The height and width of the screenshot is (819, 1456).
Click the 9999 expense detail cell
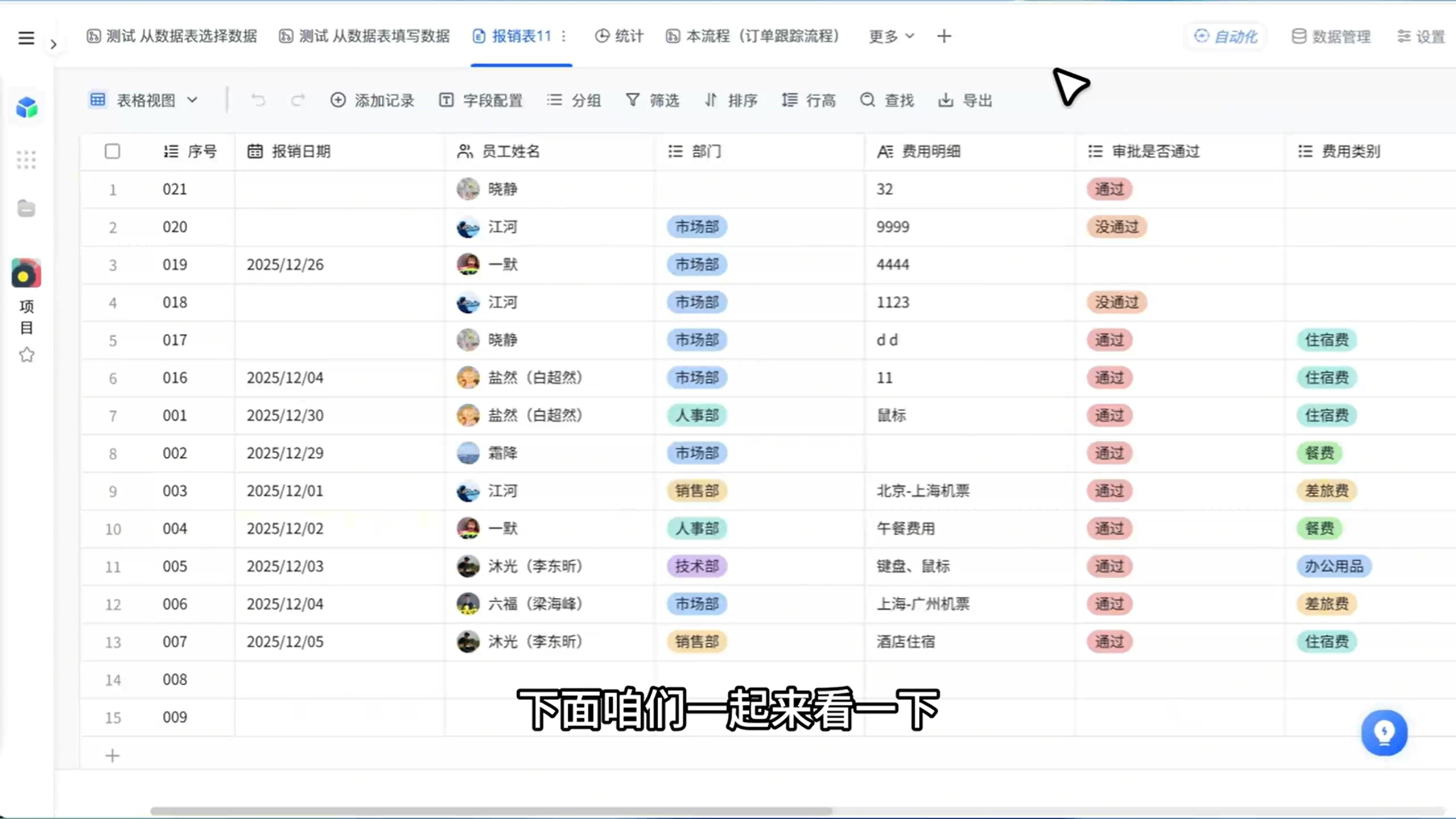(970, 227)
